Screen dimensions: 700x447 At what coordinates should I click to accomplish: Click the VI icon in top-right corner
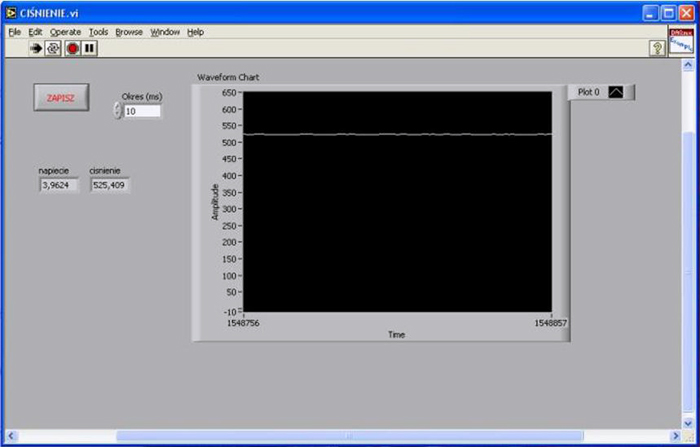pyautogui.click(x=681, y=41)
